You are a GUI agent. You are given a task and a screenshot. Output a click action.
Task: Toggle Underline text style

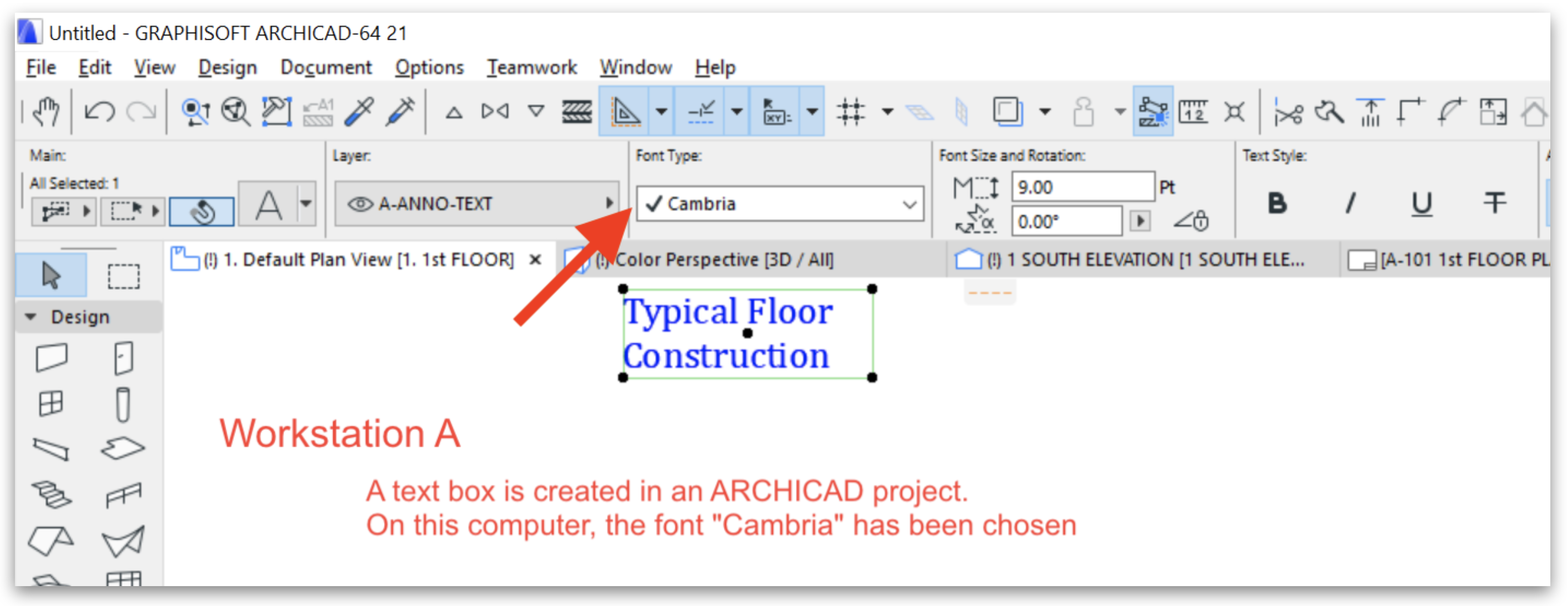pyautogui.click(x=1422, y=204)
